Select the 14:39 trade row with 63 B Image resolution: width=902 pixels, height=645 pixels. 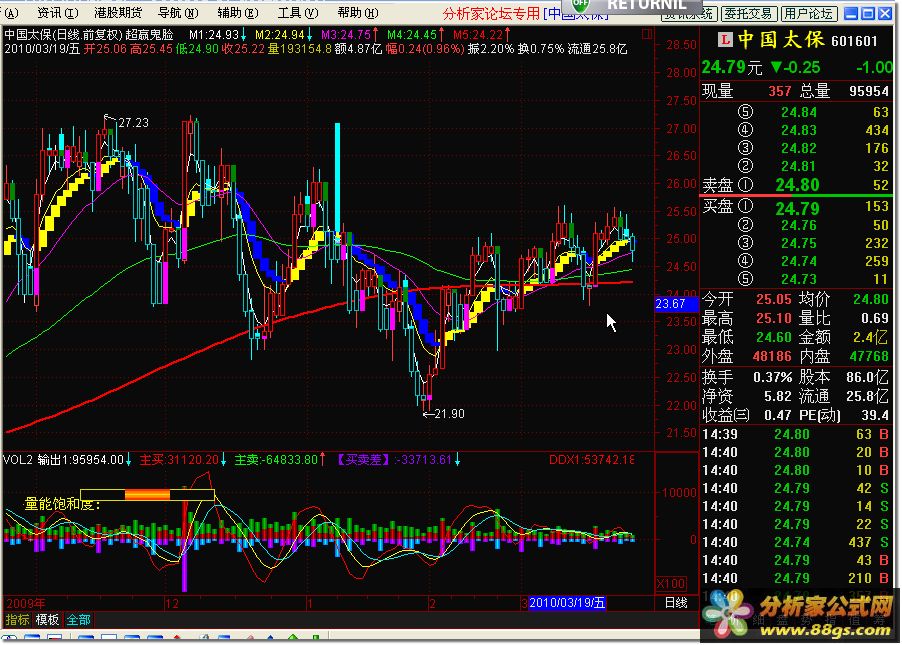coord(795,434)
